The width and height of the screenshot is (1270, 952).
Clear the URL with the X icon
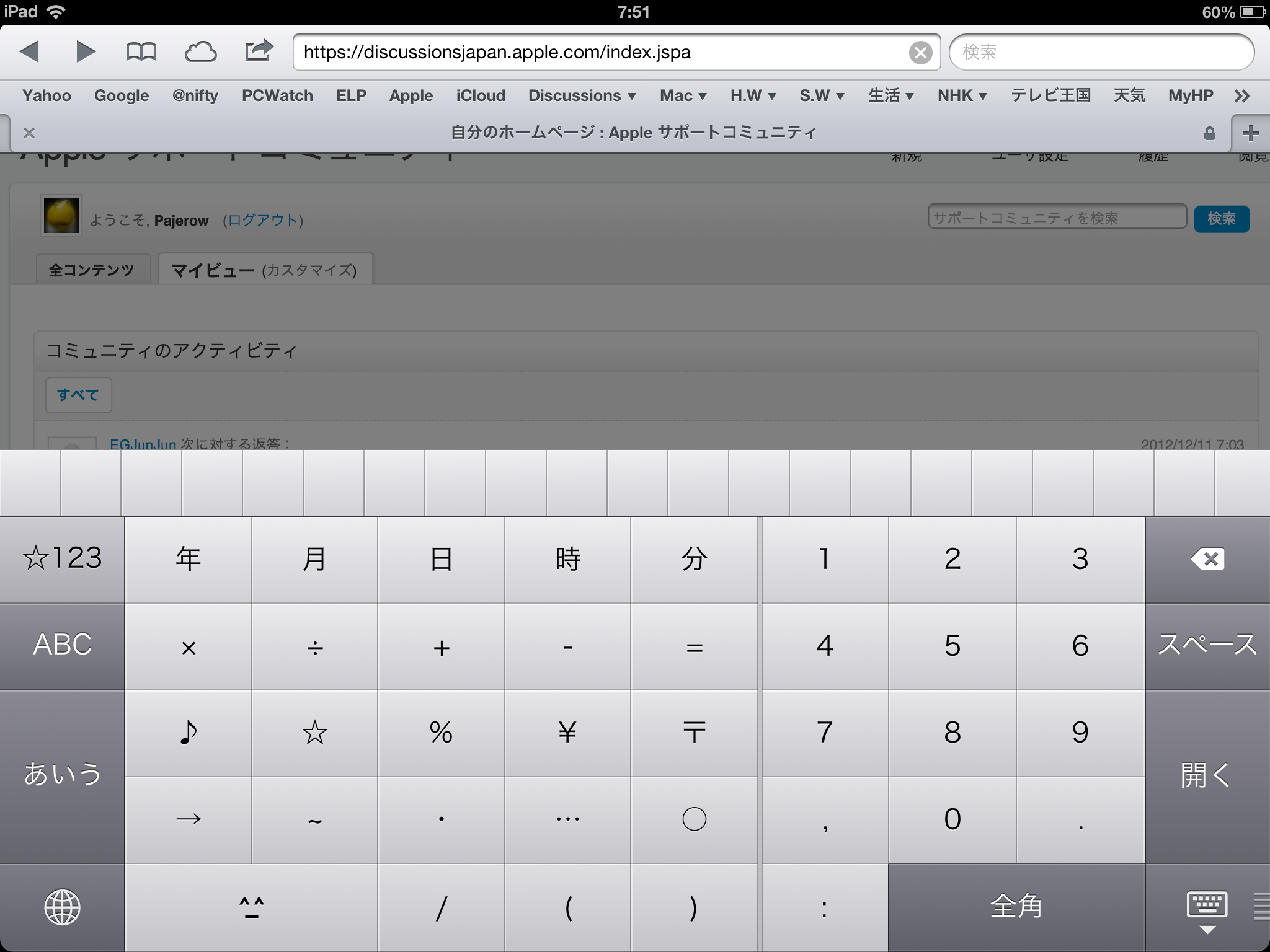coord(920,53)
